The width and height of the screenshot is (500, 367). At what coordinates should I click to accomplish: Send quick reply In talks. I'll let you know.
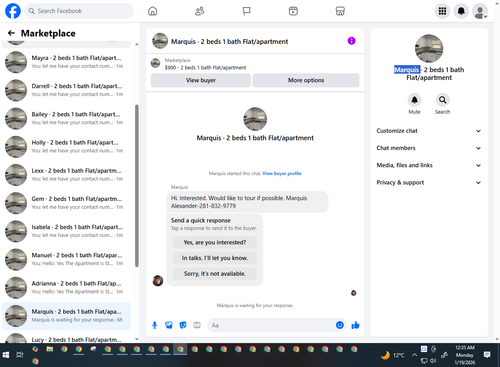coord(215,258)
